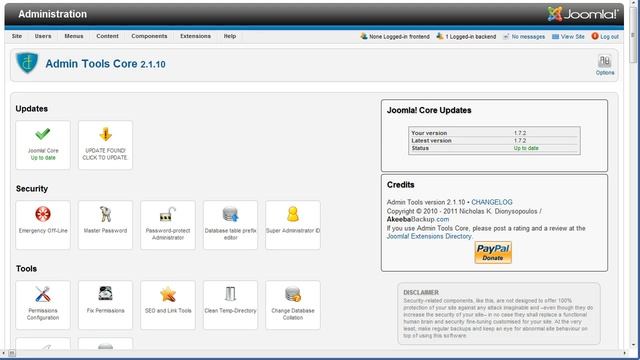Image resolution: width=640 pixels, height=360 pixels.
Task: Open Database table prefix editor
Action: pyautogui.click(x=230, y=225)
